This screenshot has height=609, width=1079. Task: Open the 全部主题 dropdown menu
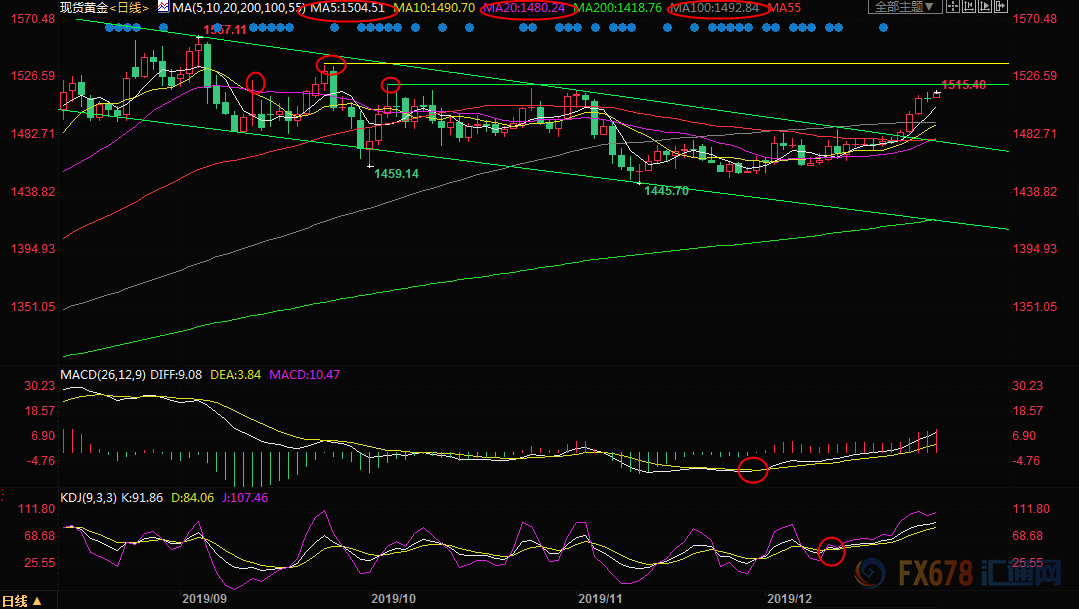coord(906,7)
